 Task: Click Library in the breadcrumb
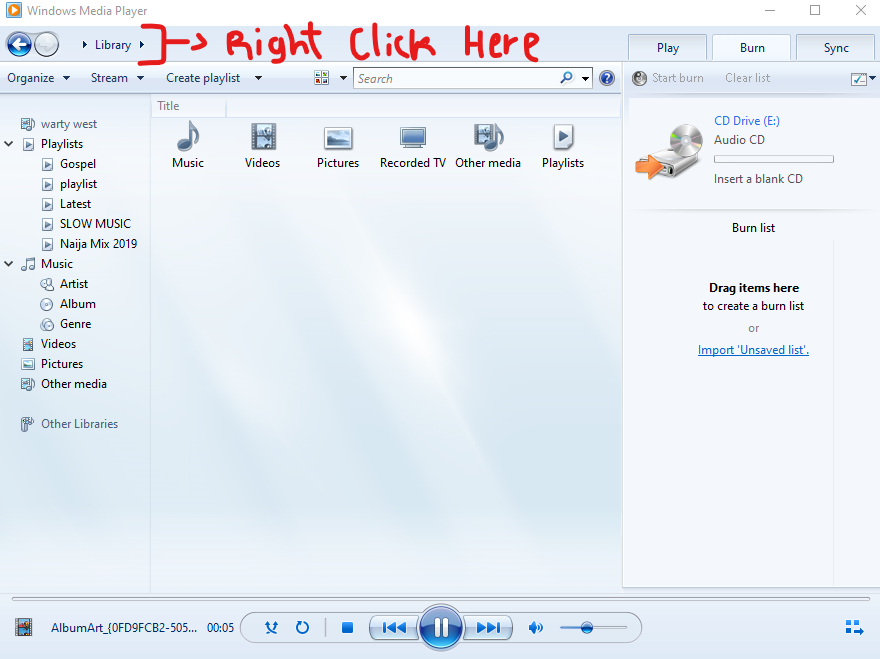(113, 45)
